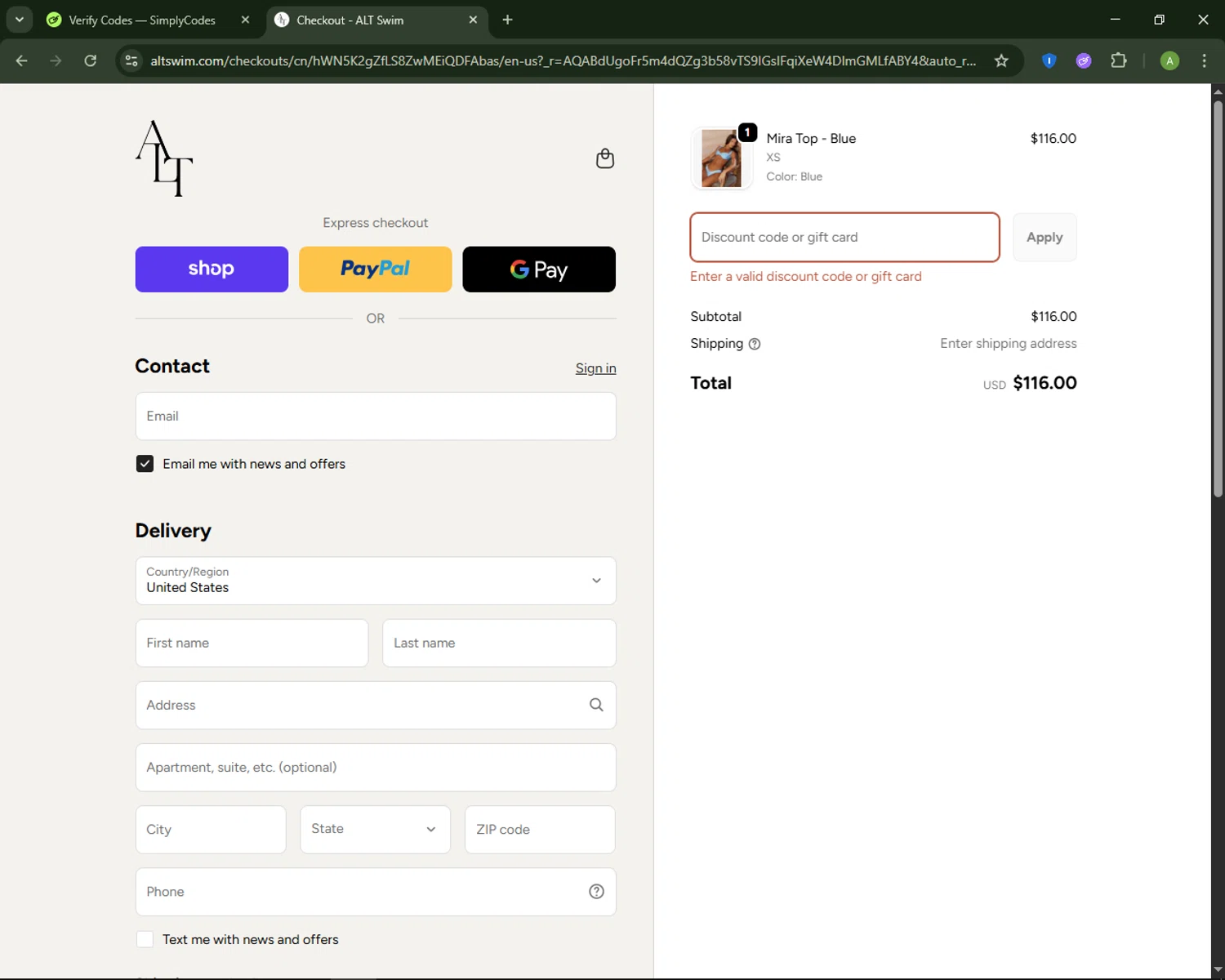This screenshot has width=1225, height=980.
Task: Check Text me with news and offers
Action: pyautogui.click(x=145, y=939)
